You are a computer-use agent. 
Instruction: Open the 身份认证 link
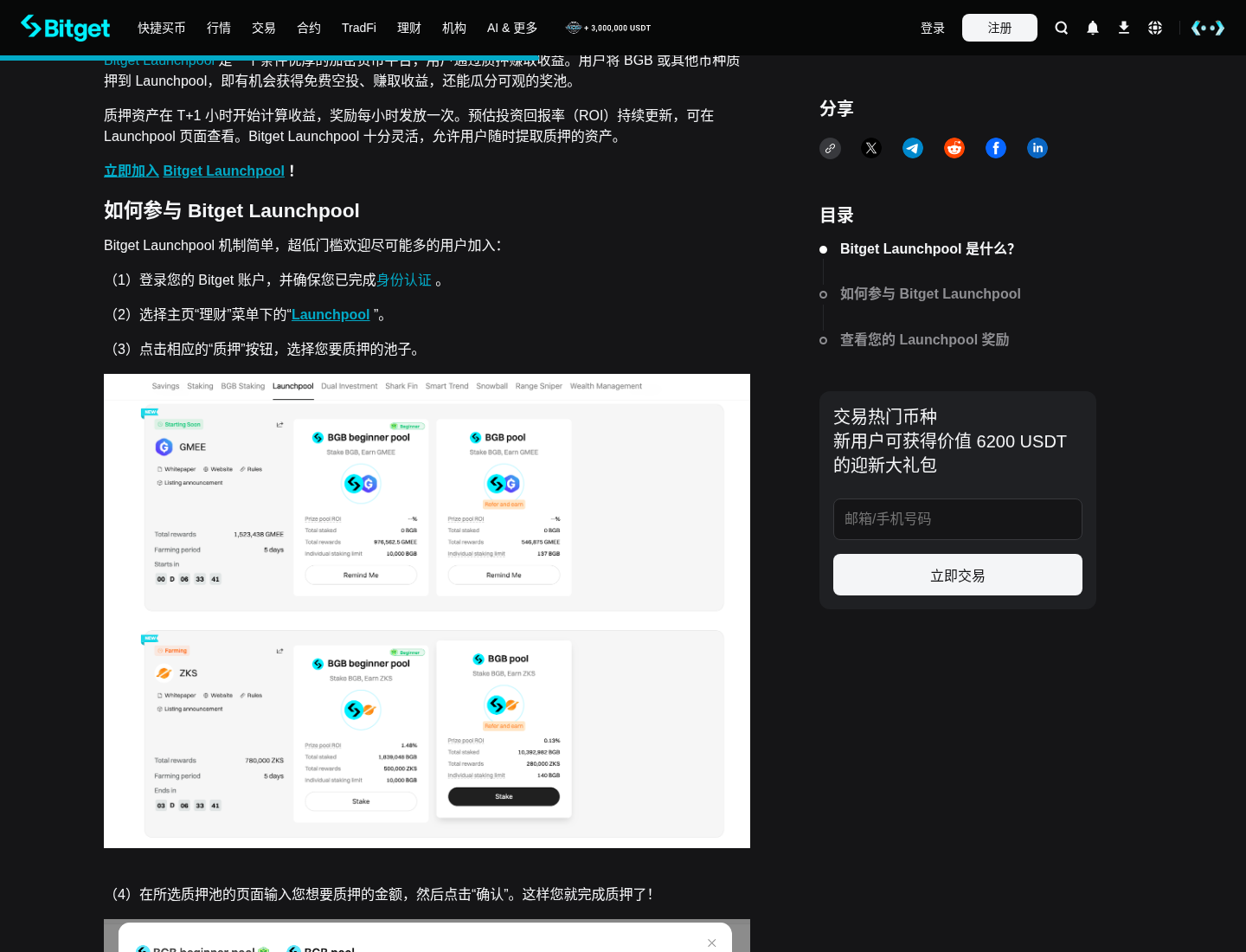(x=404, y=280)
